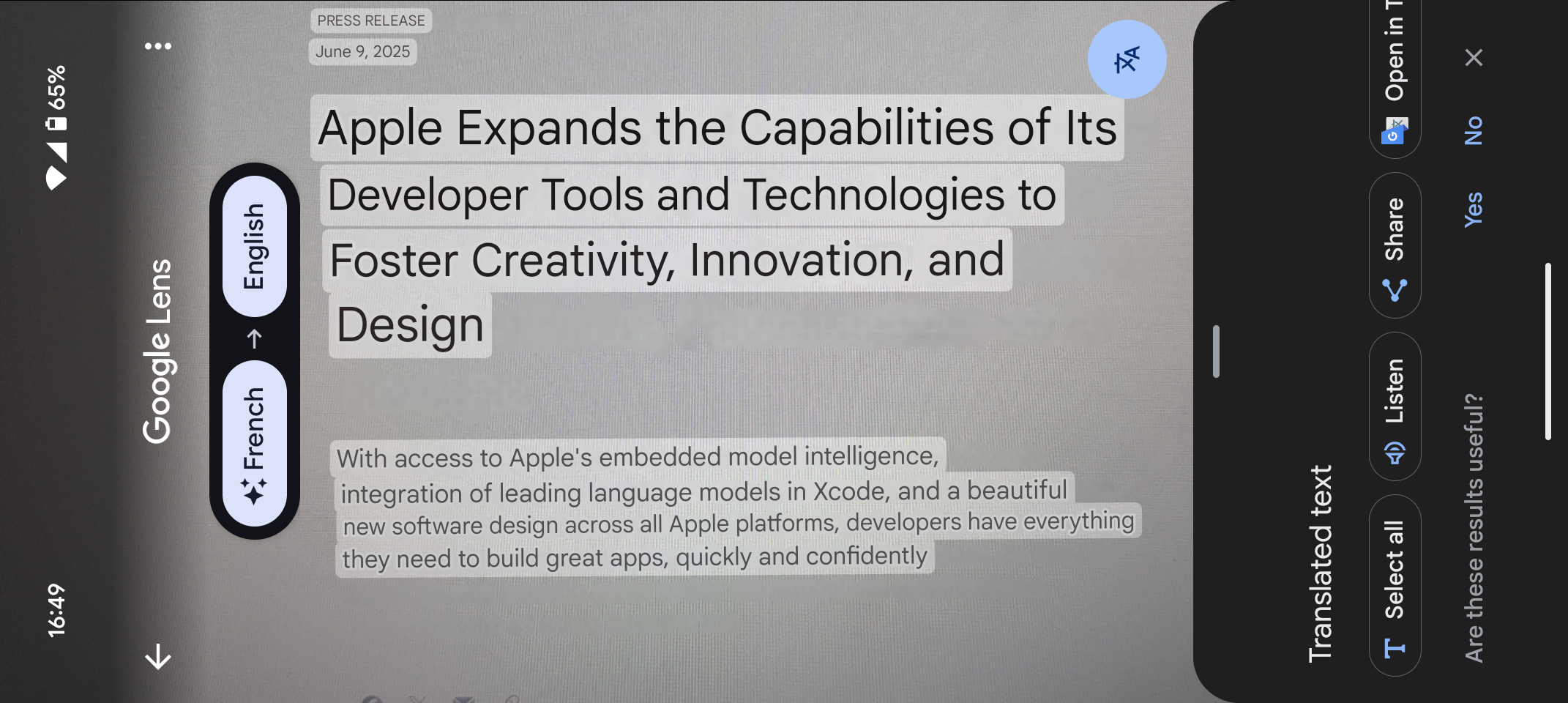This screenshot has width=1568, height=703.
Task: Select the 'June 9, 2025' date text
Action: (x=362, y=52)
